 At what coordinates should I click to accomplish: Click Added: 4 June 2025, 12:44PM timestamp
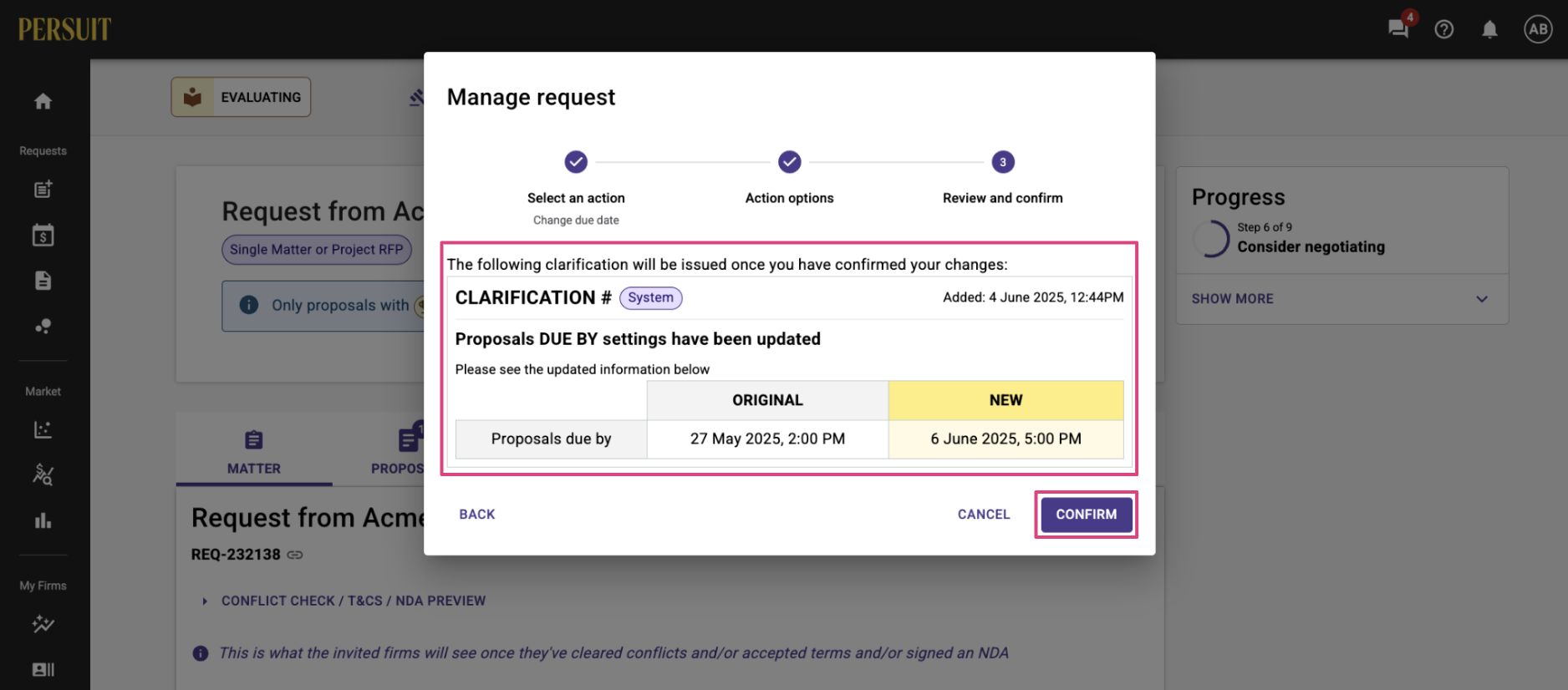(1033, 297)
